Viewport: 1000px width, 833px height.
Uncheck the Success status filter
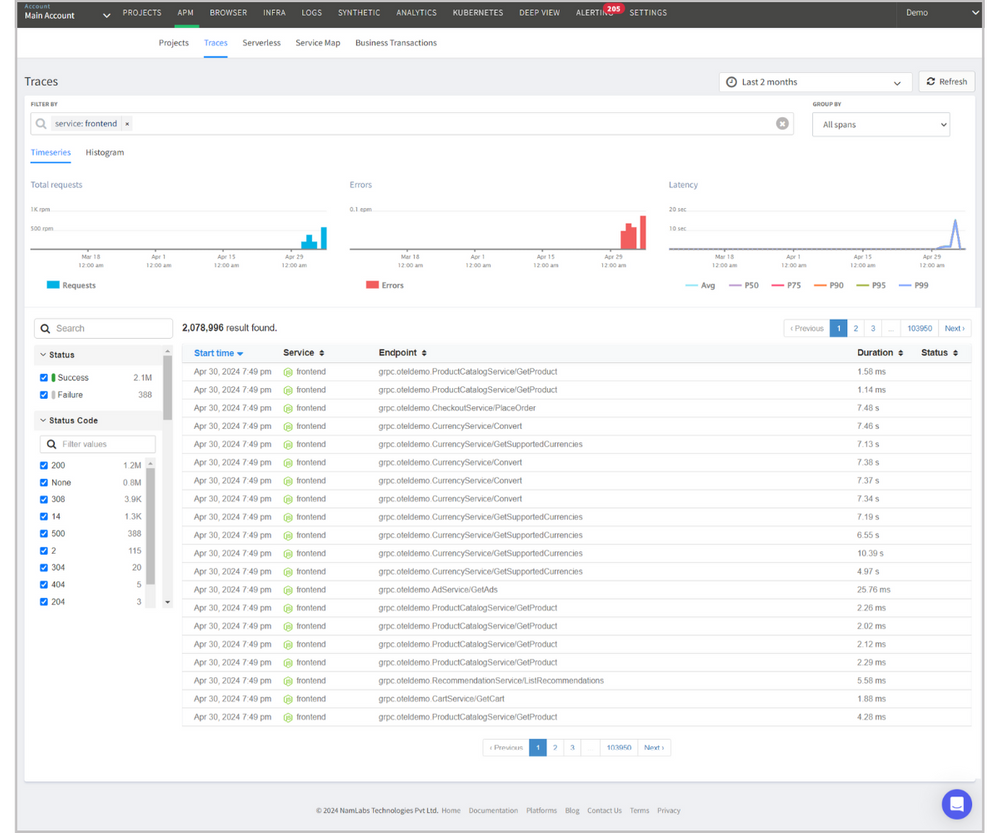tap(42, 377)
